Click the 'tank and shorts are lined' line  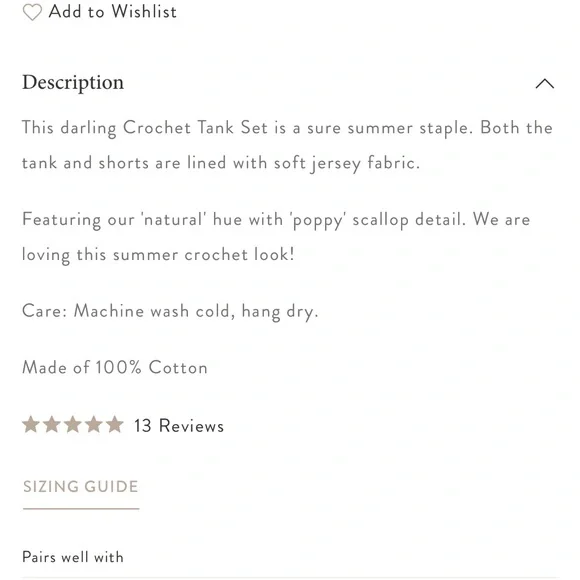click(x=221, y=163)
